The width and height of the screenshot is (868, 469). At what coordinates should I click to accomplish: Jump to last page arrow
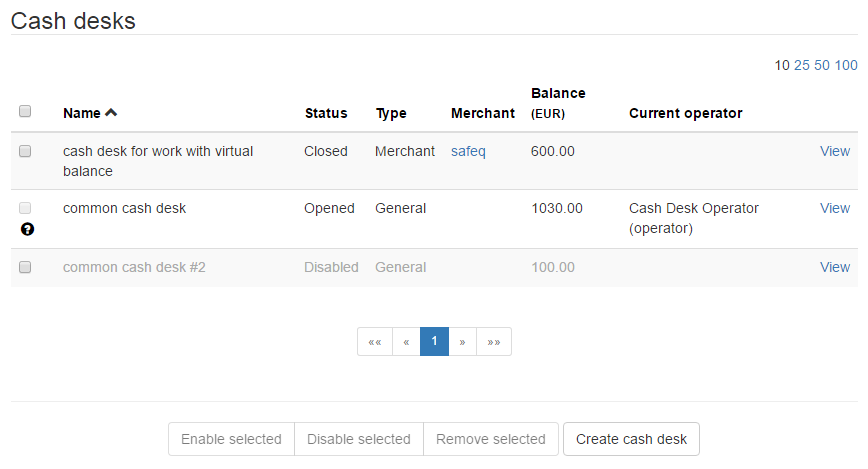pos(494,342)
